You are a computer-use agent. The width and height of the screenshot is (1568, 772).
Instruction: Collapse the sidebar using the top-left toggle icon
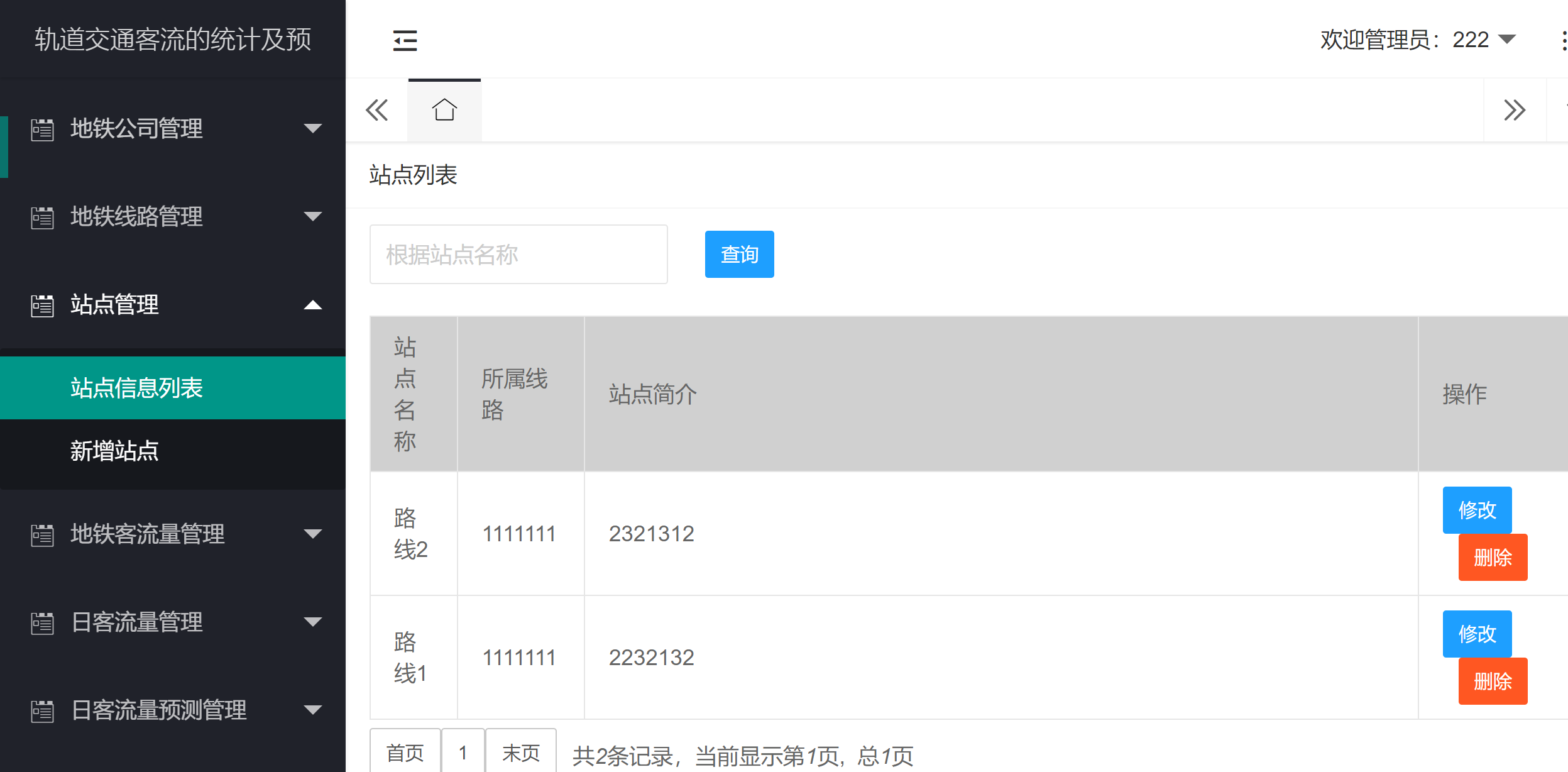tap(404, 40)
